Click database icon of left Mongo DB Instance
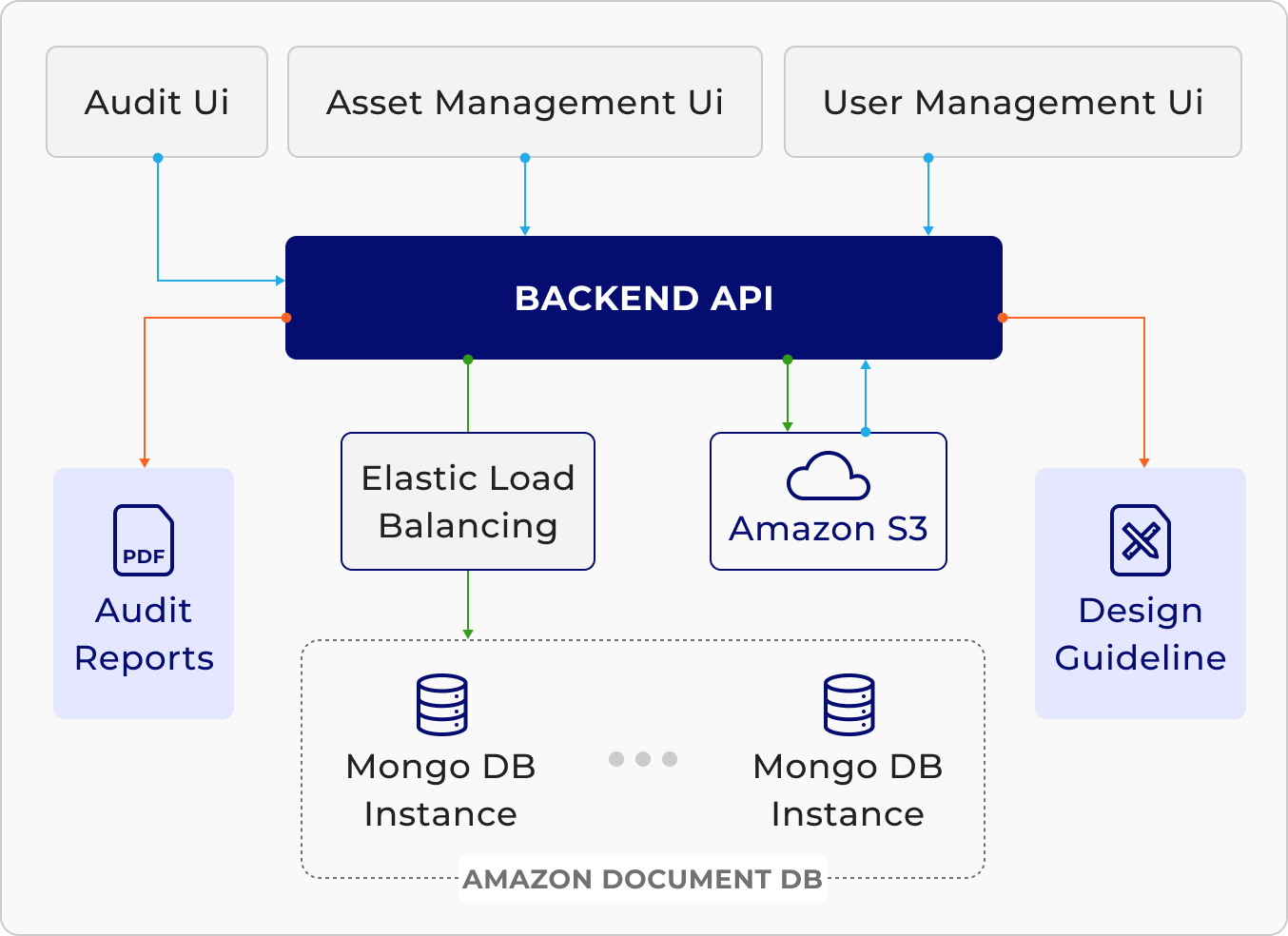Image resolution: width=1288 pixels, height=936 pixels. coord(442,705)
